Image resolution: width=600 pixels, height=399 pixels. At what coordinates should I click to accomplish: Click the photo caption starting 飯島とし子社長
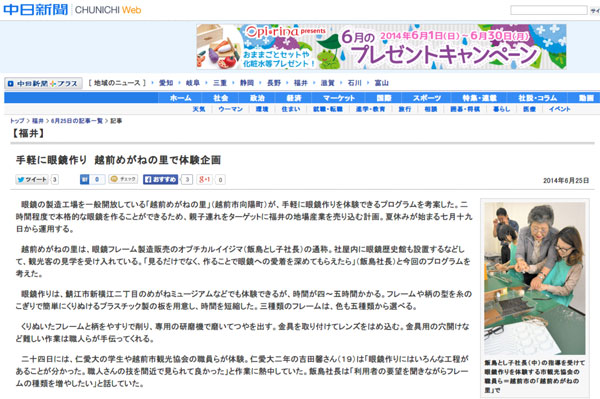[x=535, y=376]
